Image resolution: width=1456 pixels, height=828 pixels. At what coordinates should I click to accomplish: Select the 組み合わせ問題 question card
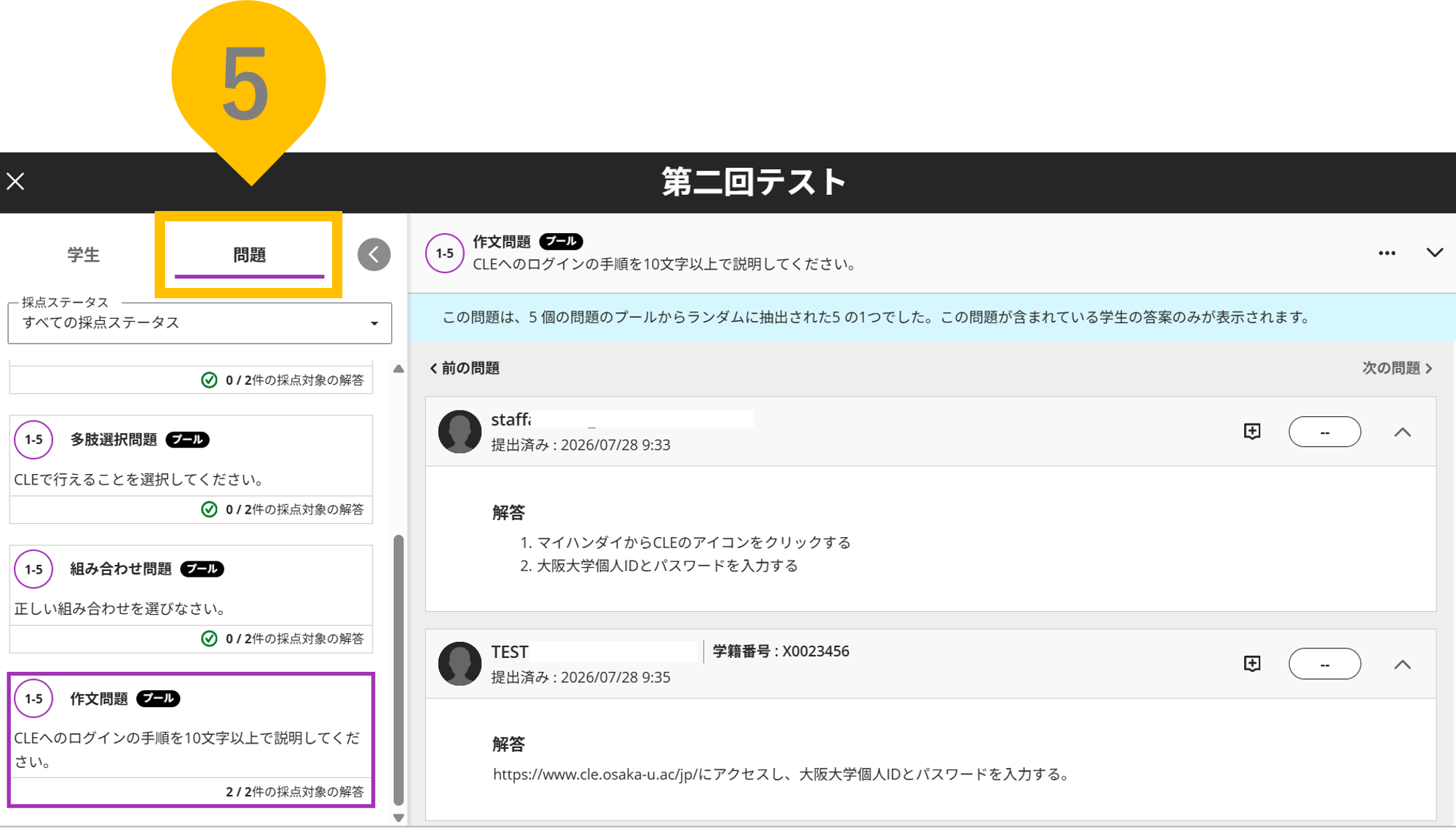click(x=191, y=599)
